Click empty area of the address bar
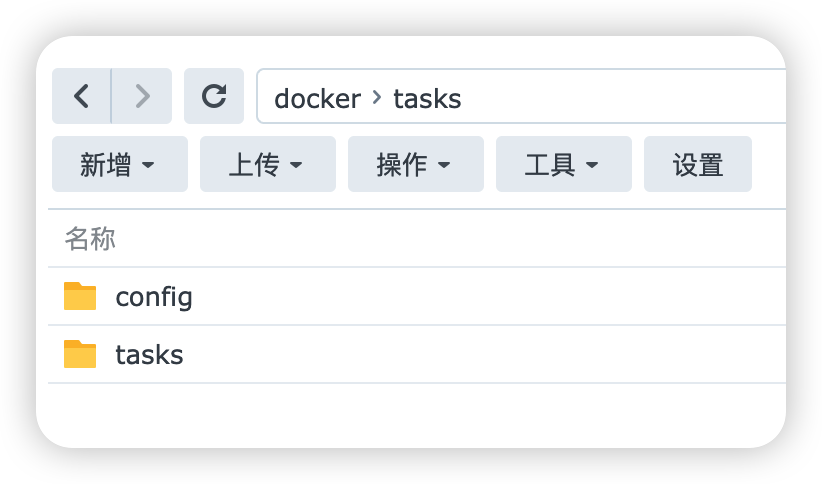This screenshot has width=822, height=484. click(620, 97)
